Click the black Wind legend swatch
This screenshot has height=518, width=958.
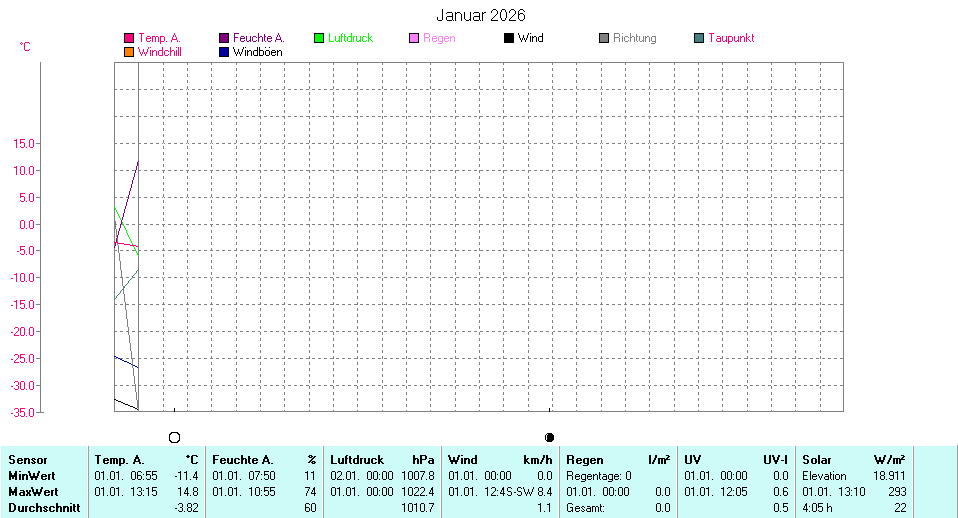[x=509, y=39]
